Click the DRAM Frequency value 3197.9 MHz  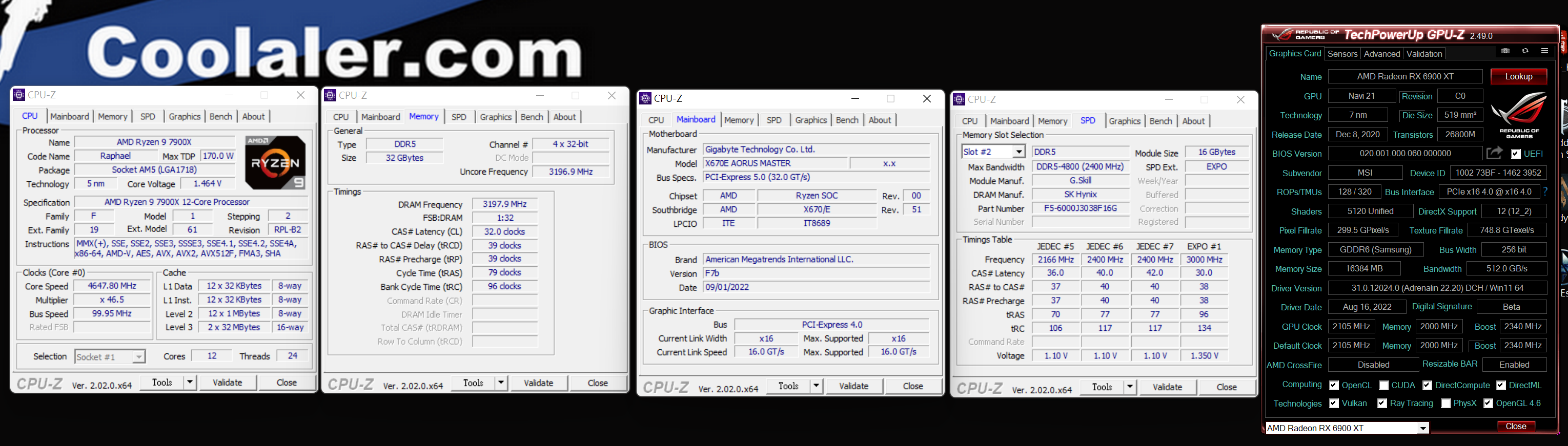click(x=504, y=204)
